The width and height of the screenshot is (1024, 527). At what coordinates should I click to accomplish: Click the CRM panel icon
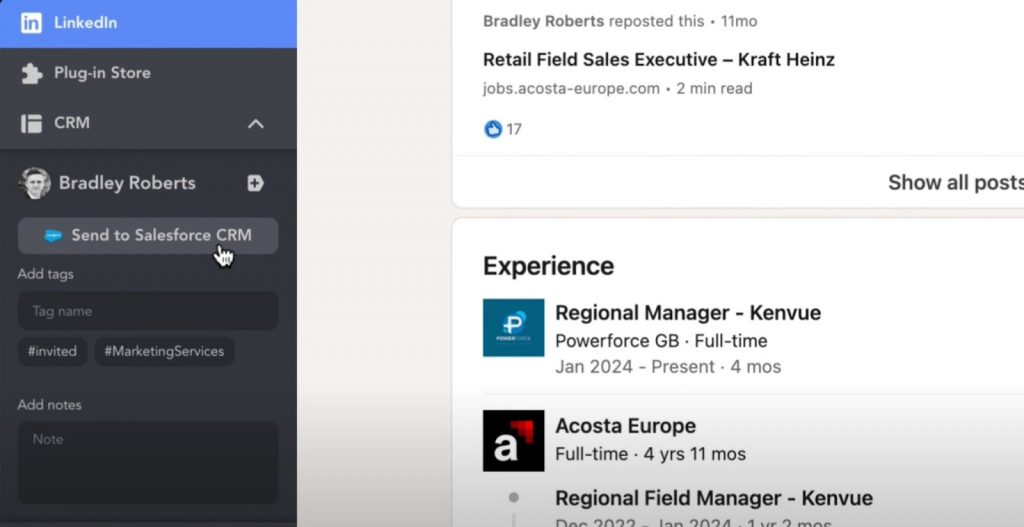(32, 124)
